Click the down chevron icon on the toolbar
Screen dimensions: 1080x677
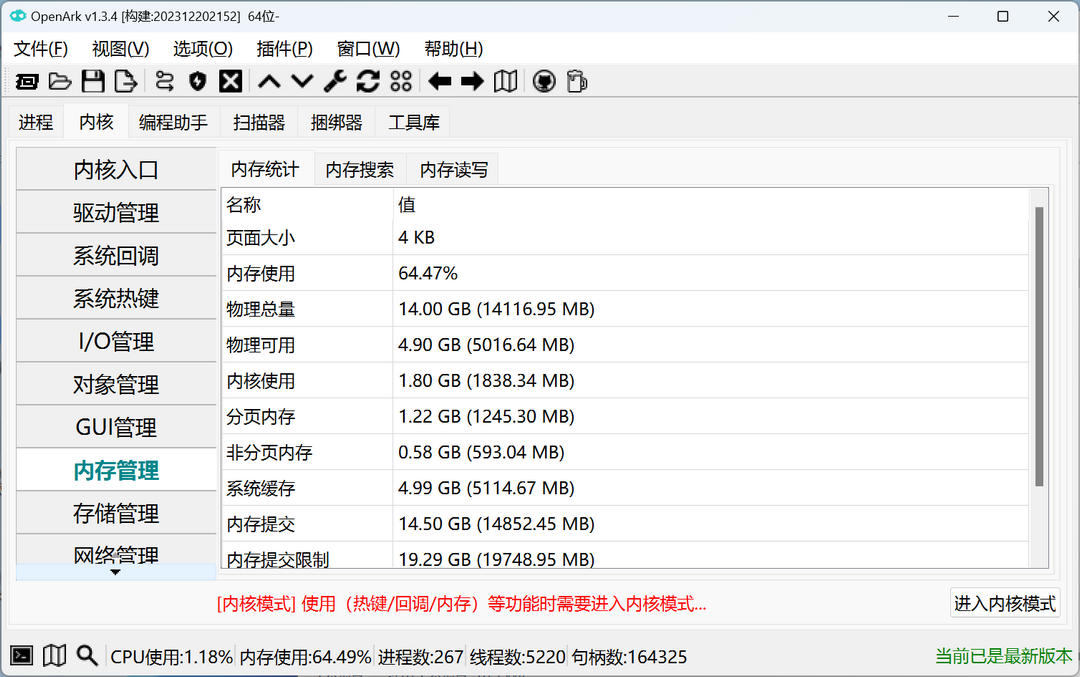tap(301, 81)
